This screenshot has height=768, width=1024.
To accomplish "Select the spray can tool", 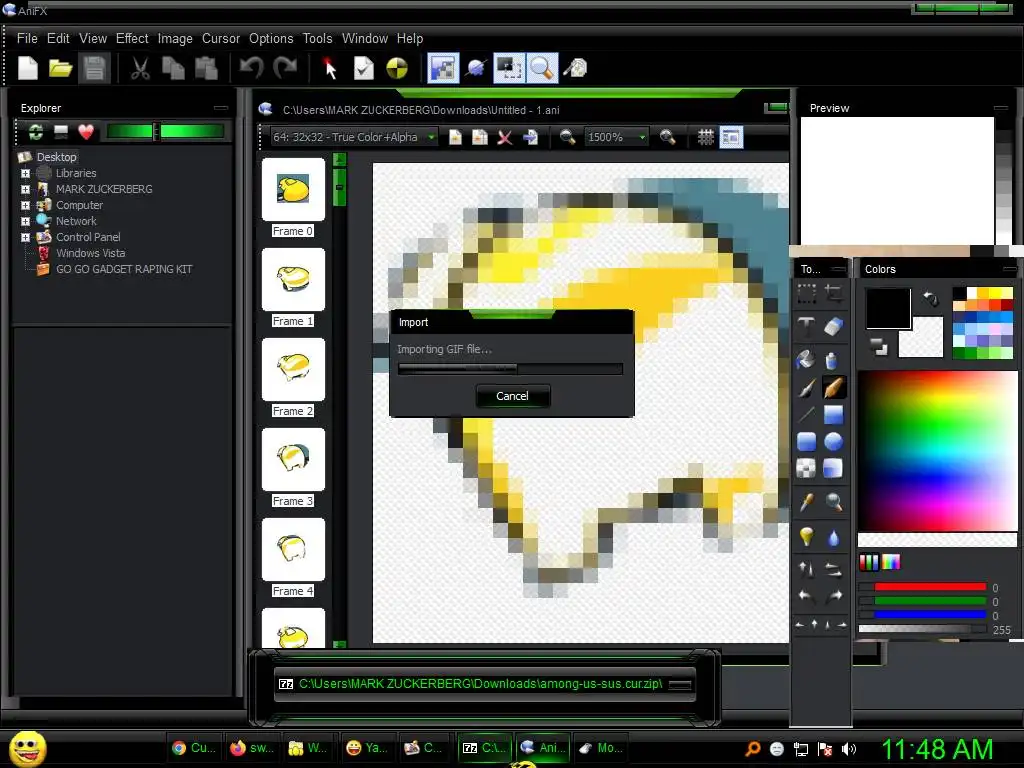I will pyautogui.click(x=833, y=359).
